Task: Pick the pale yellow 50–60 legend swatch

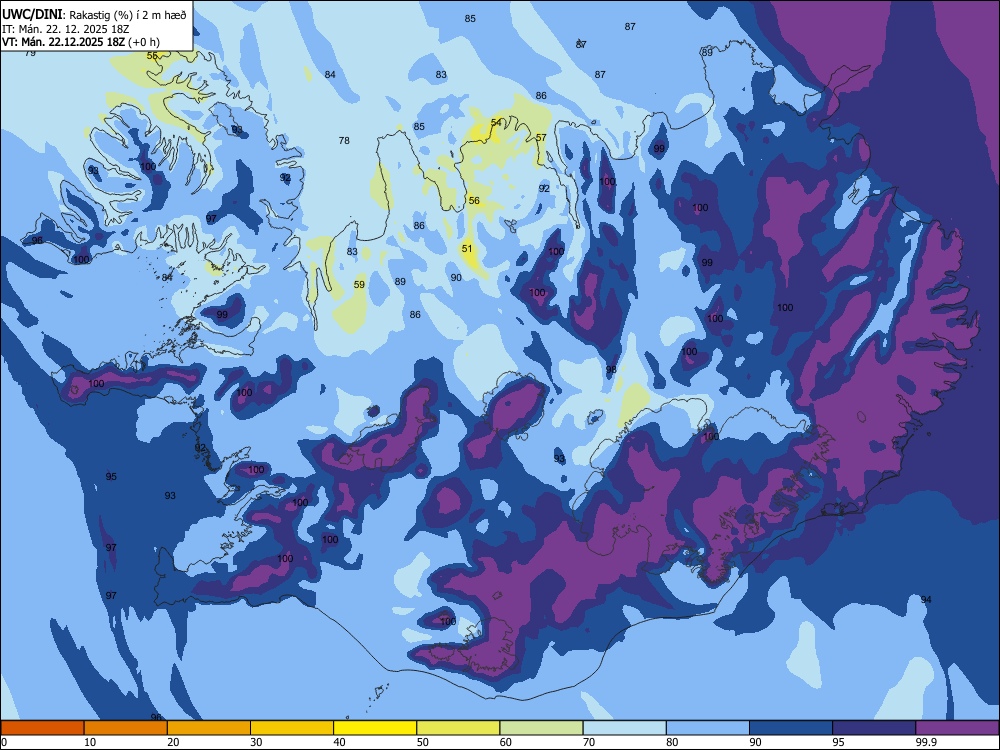Action: 458,728
